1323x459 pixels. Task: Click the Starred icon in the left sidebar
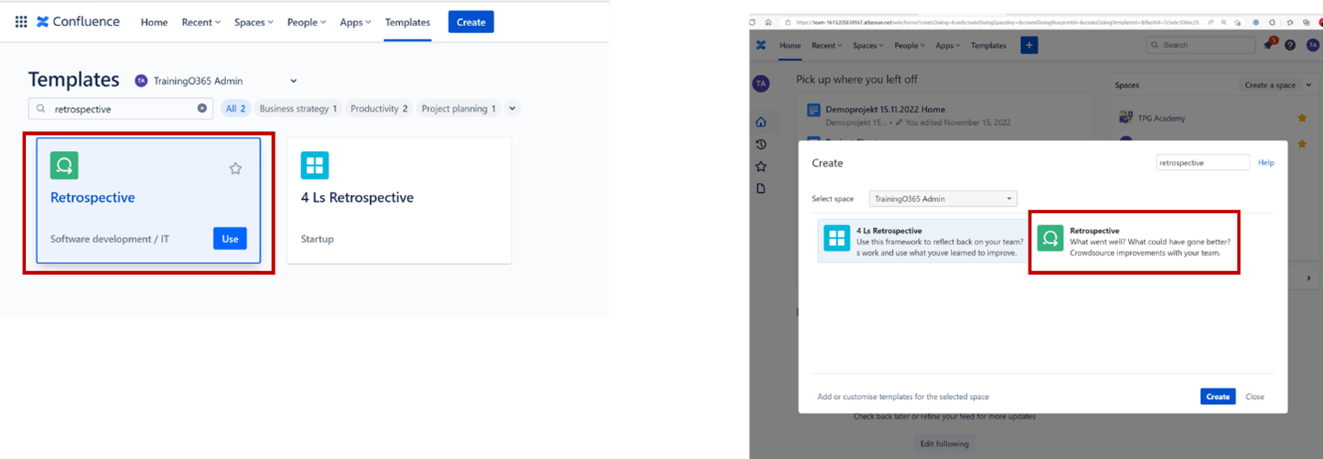pos(761,166)
